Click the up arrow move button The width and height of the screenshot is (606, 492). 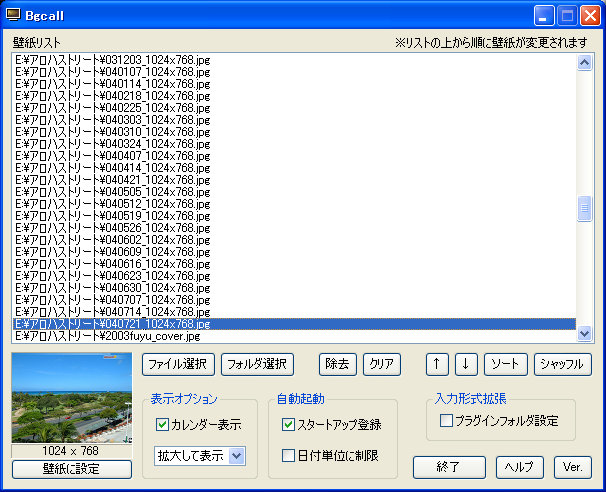tap(436, 364)
